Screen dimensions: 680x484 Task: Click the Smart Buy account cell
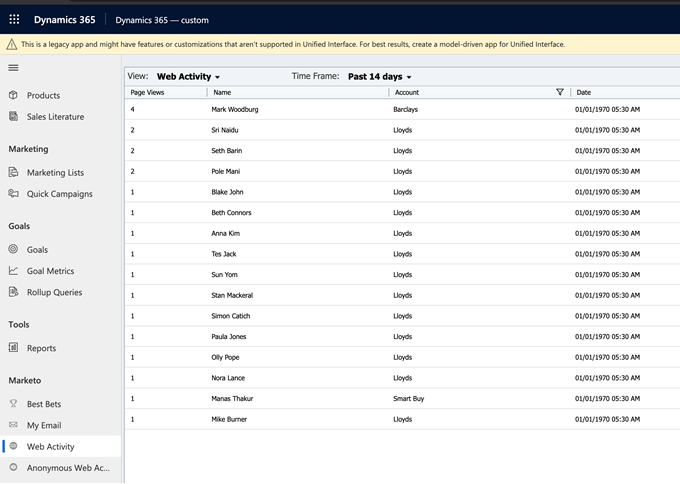409,399
